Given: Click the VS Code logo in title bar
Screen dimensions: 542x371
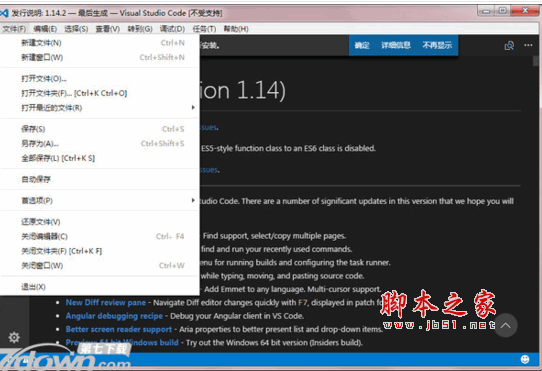Looking at the screenshot, I should click(4, 13).
